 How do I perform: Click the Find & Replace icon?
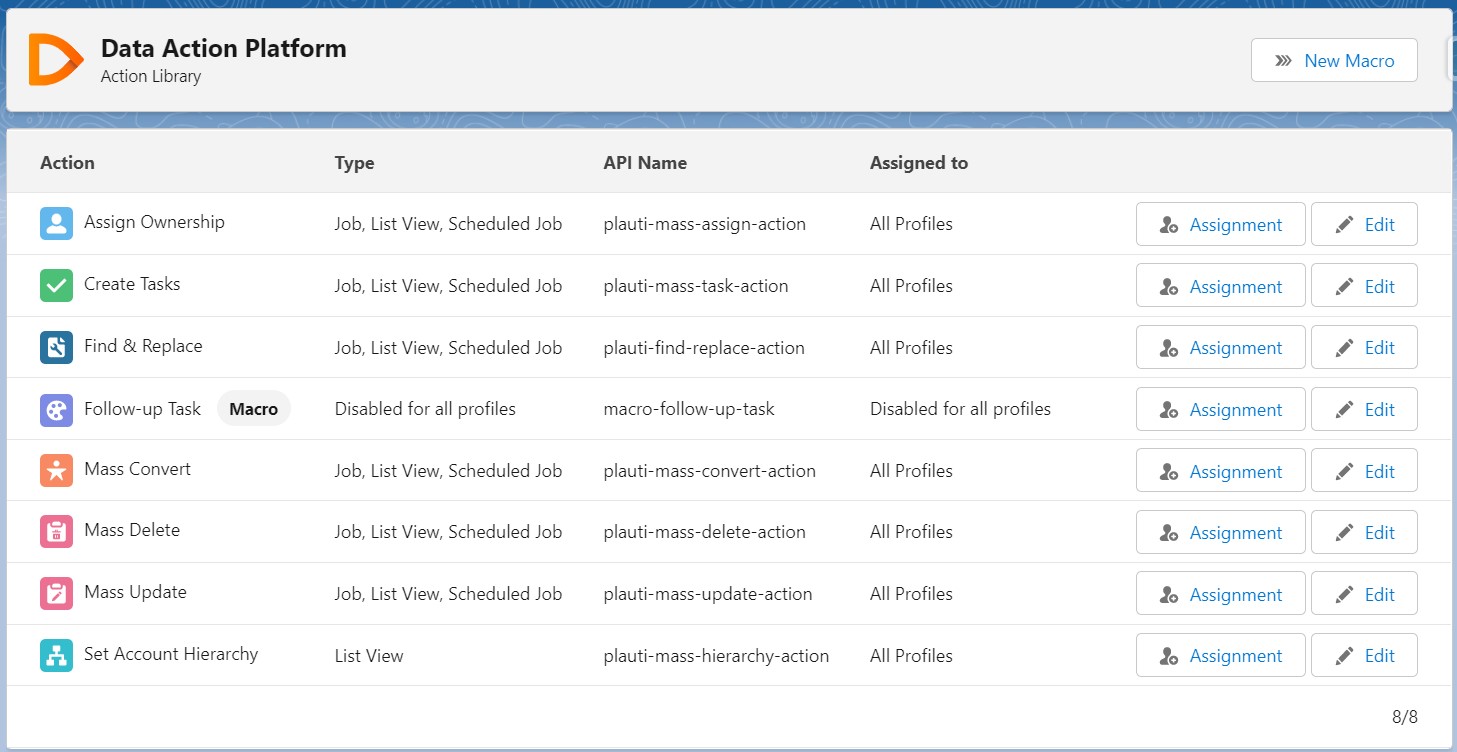[56, 347]
